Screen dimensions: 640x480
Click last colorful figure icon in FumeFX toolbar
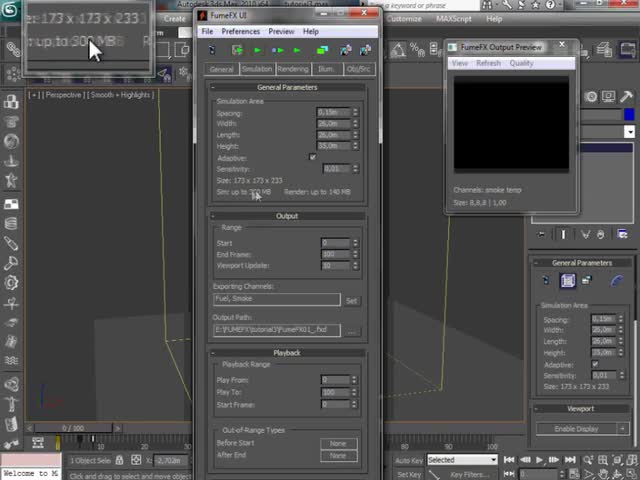(365, 50)
